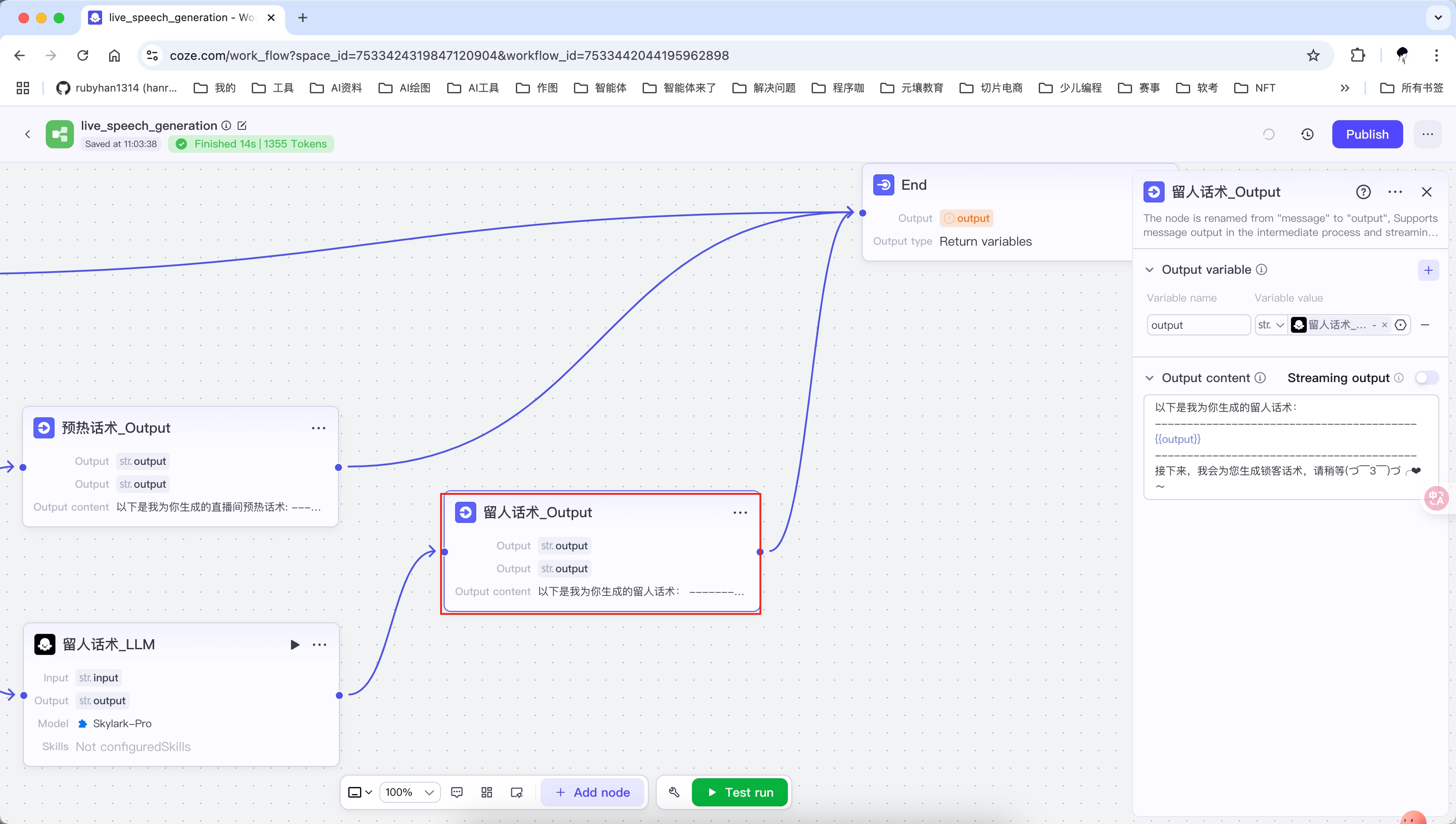Screen dimensions: 1456x824
Task: Open the comment icon in bottom toolbar
Action: [457, 792]
